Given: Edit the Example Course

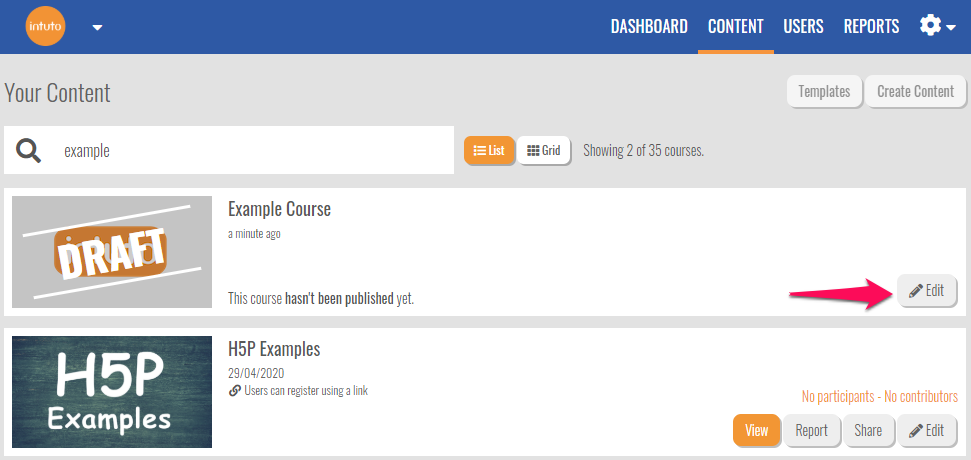Looking at the screenshot, I should click(926, 291).
